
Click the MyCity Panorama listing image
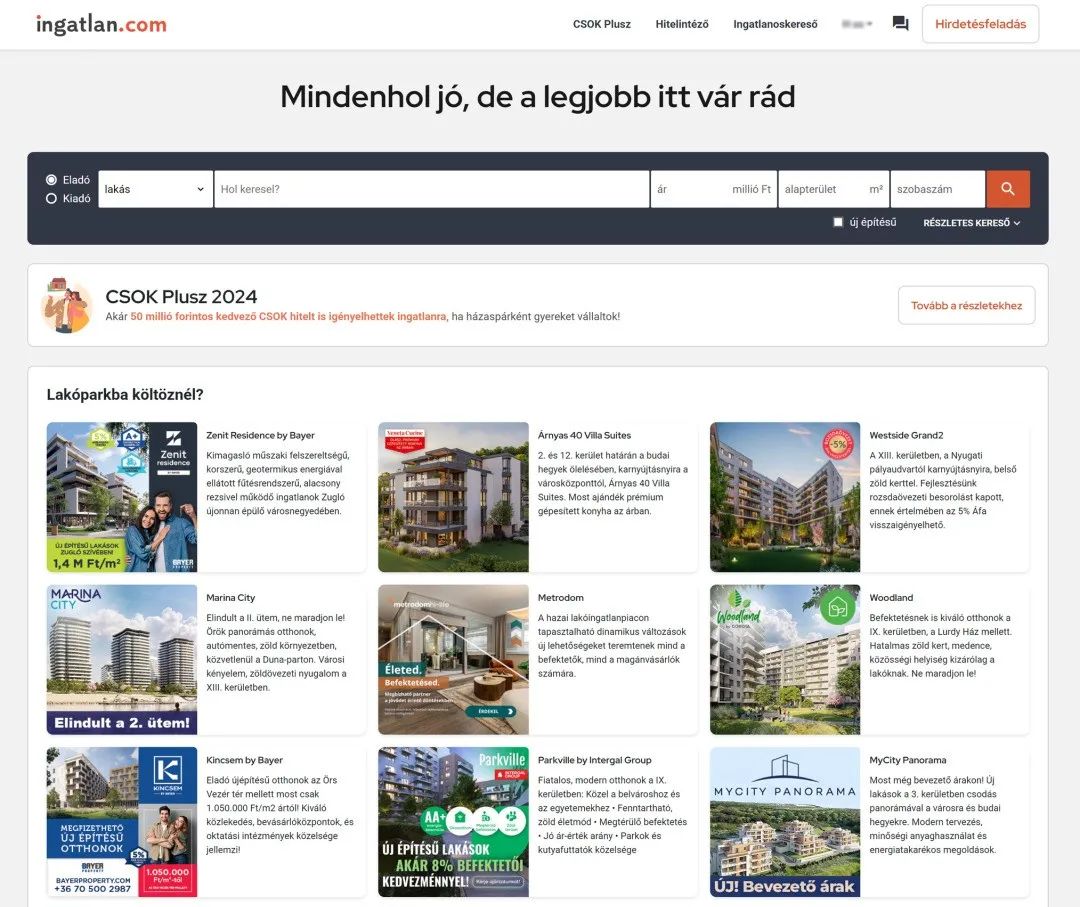(785, 821)
